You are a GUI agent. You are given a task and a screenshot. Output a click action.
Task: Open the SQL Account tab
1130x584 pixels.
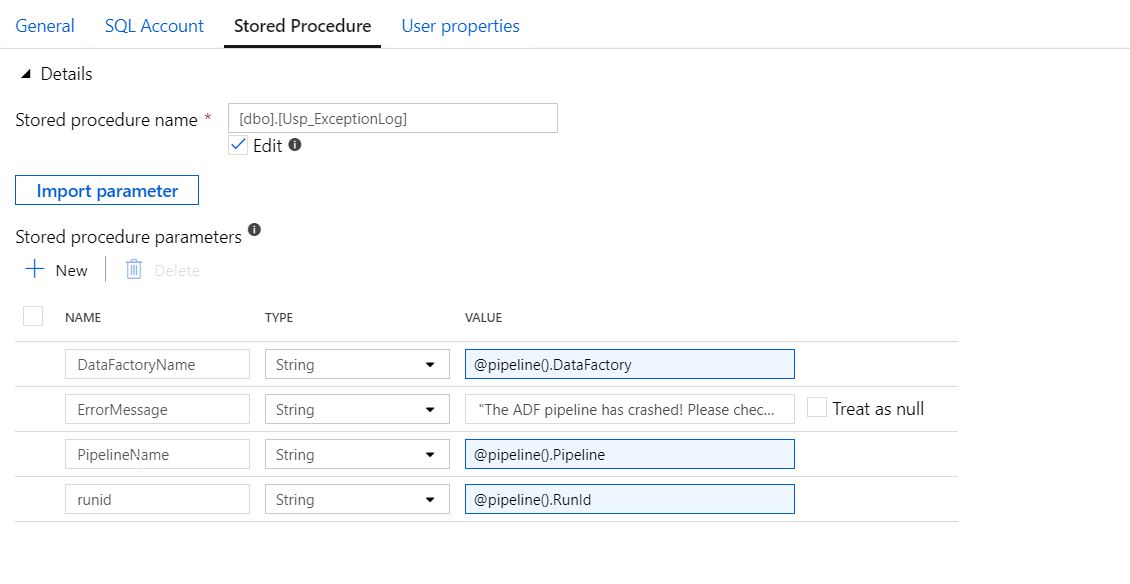click(154, 26)
